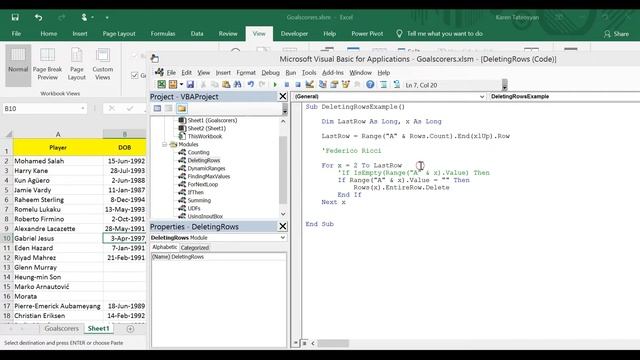640x360 pixels.
Task: Select Page Break Preview button
Action: (x=47, y=65)
